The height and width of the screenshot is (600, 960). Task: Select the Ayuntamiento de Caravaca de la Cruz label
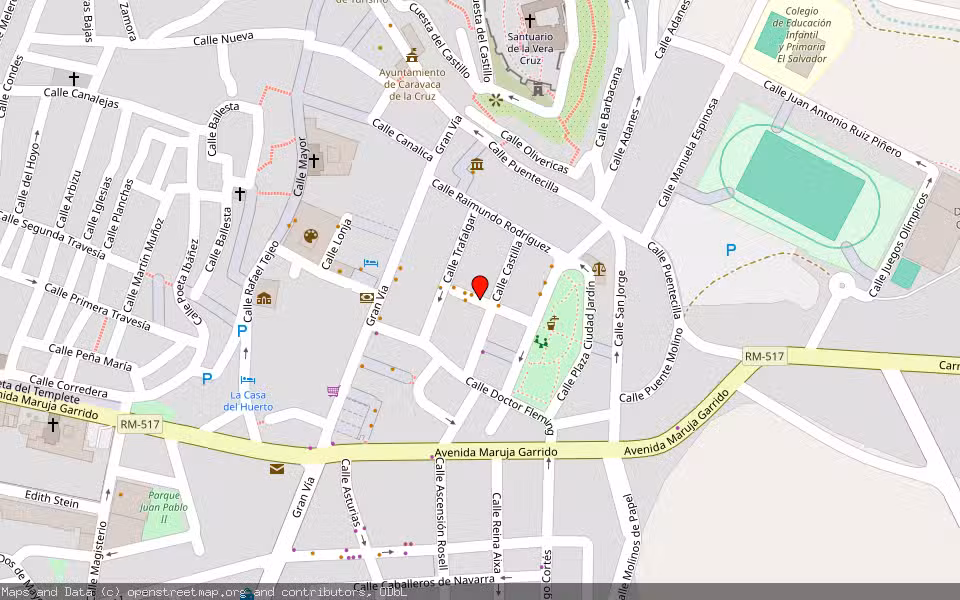click(412, 84)
